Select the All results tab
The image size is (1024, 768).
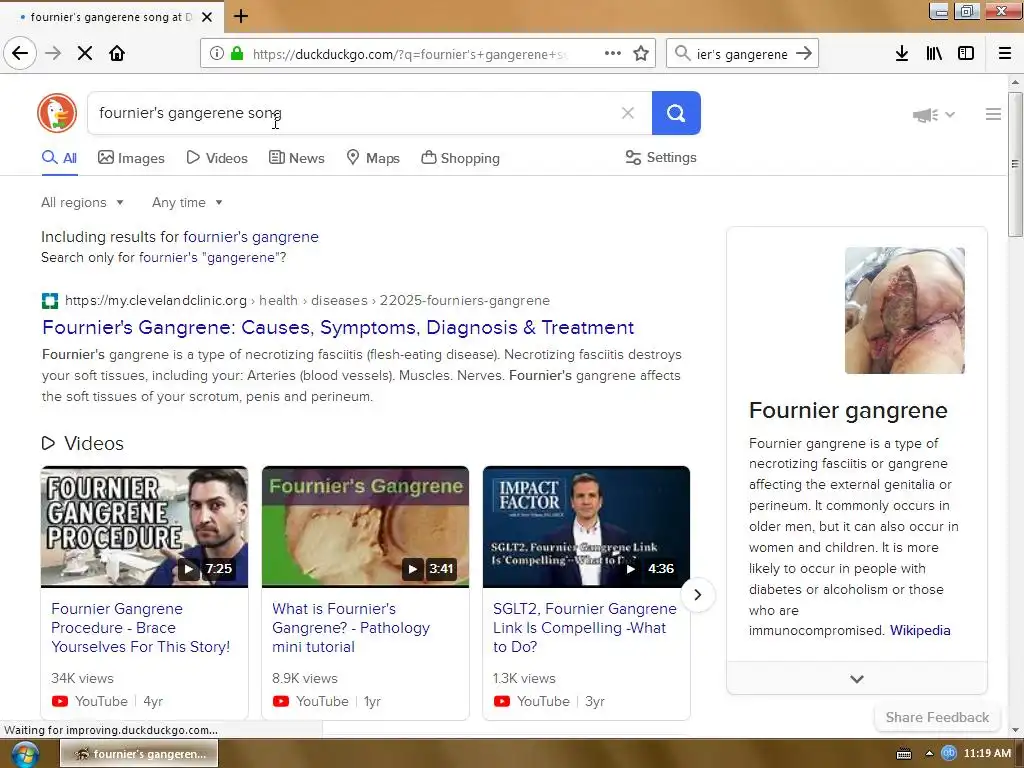59,158
